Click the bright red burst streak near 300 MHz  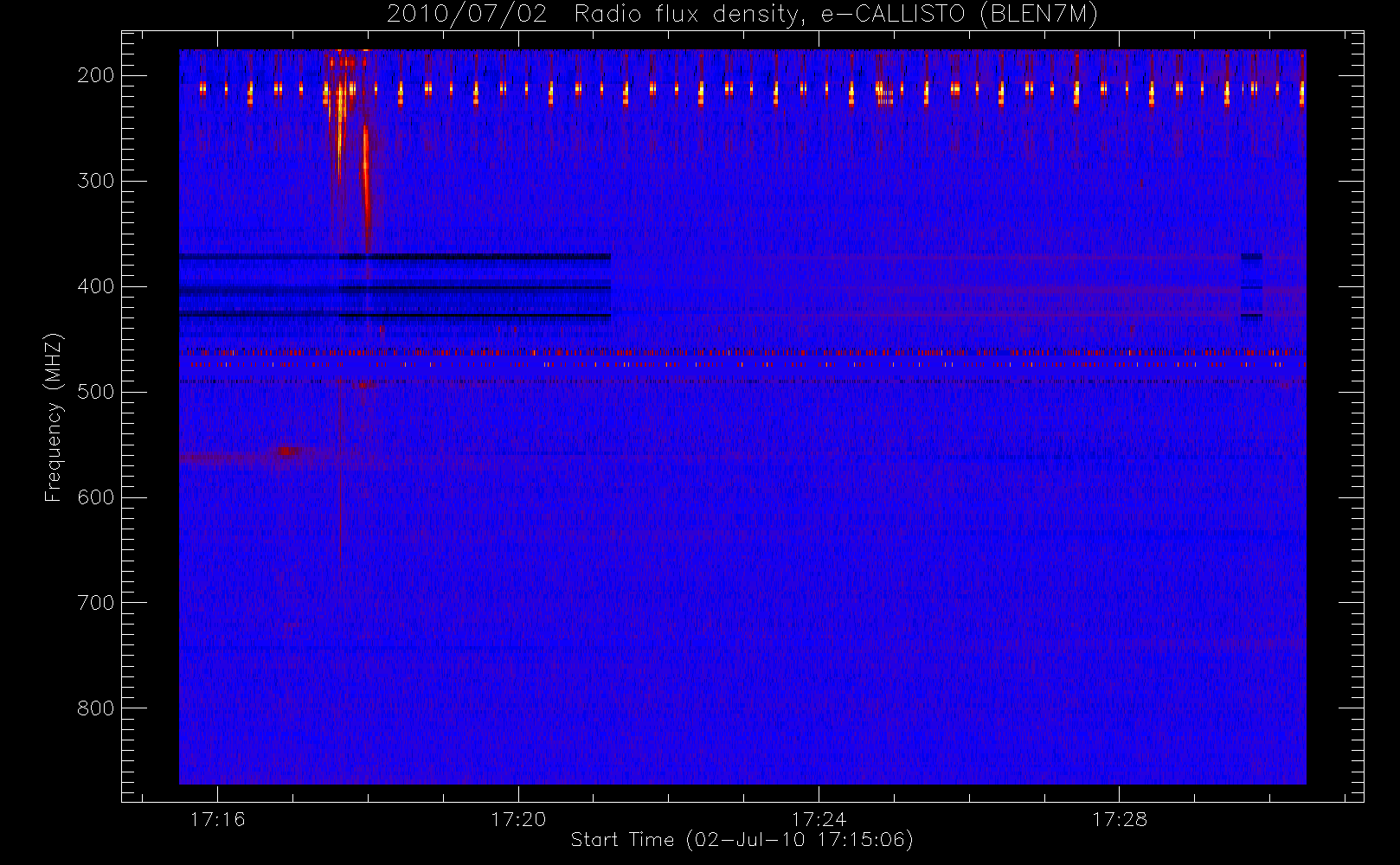point(366,190)
